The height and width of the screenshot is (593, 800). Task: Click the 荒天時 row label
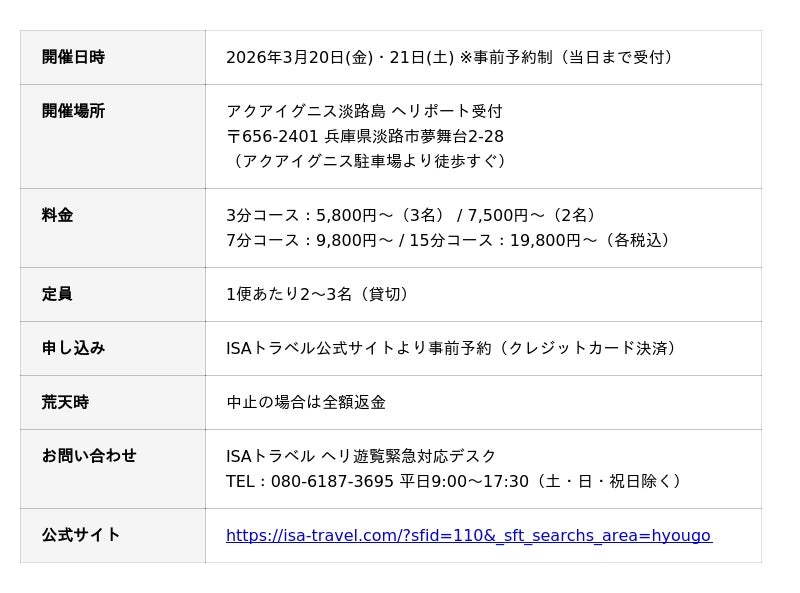[x=65, y=402]
